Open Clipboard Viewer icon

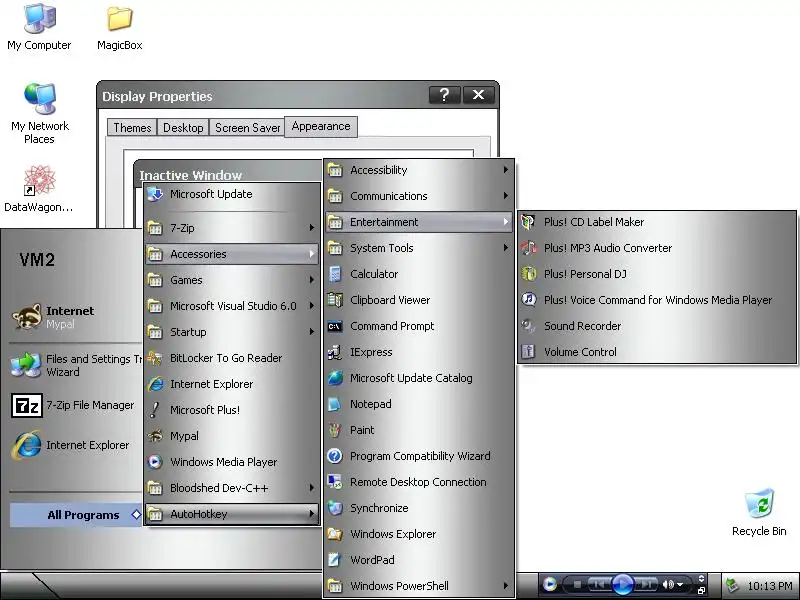335,300
